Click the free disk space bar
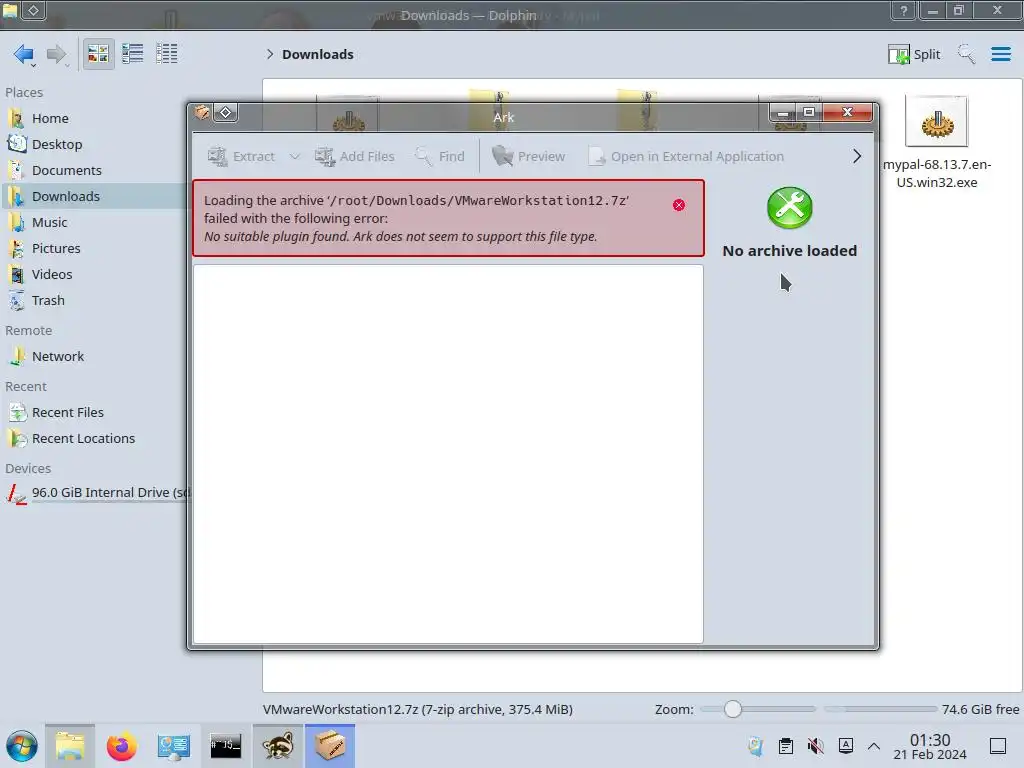This screenshot has height=768, width=1024. tap(880, 709)
